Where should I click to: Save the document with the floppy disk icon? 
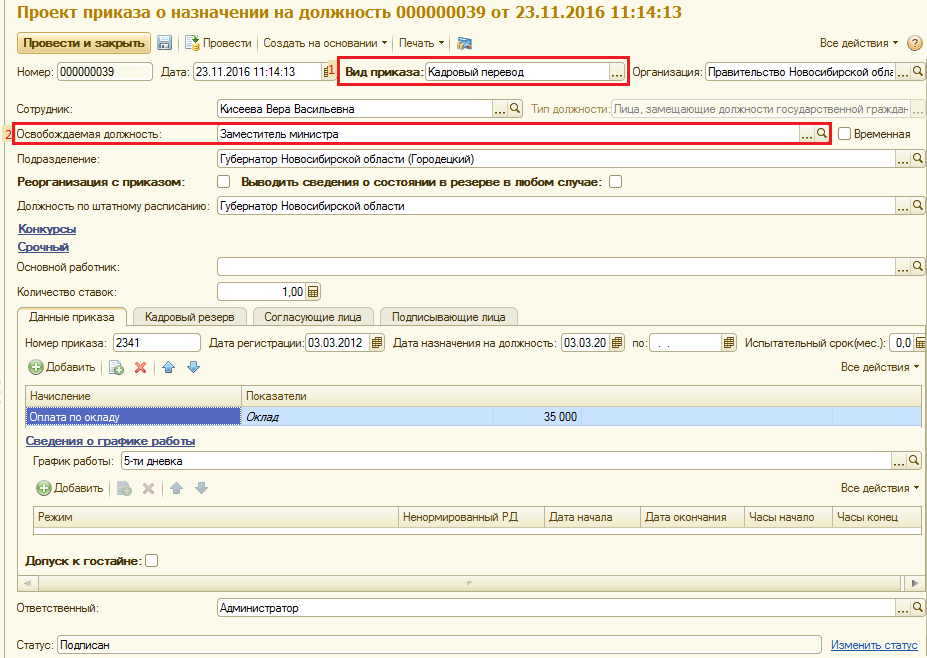(x=164, y=43)
